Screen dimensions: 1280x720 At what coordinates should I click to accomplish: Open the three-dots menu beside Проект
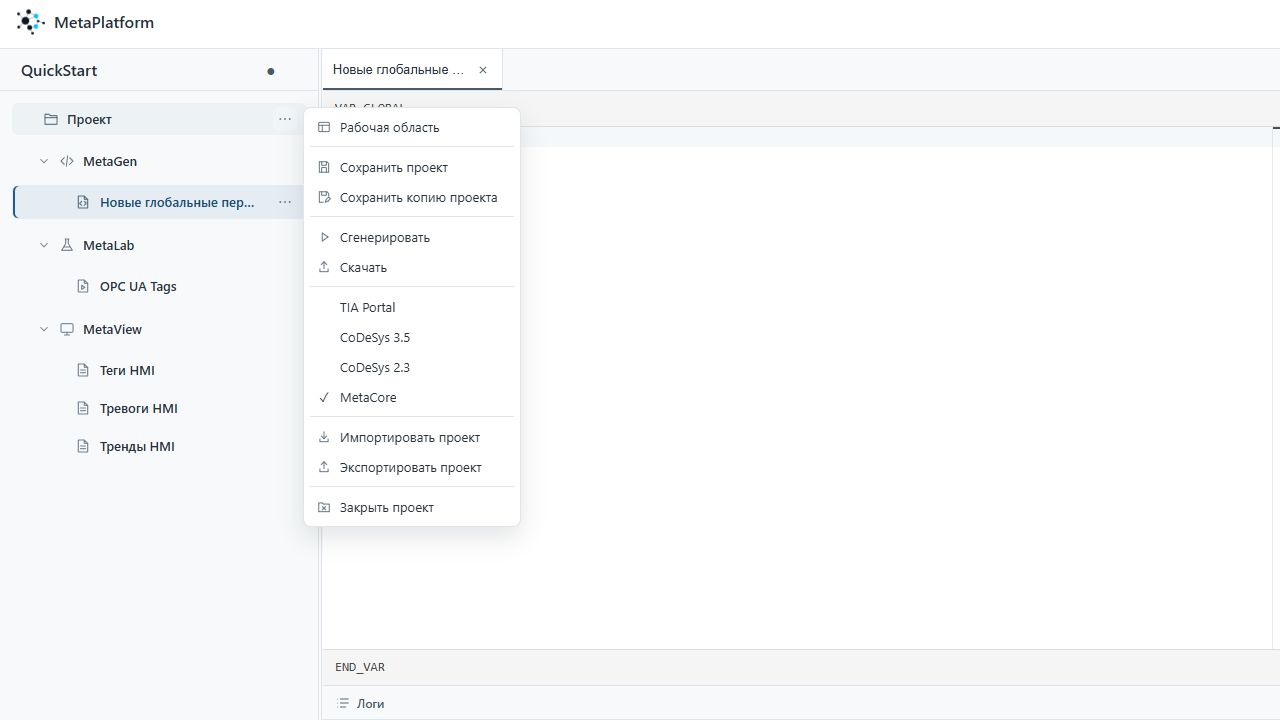[285, 119]
